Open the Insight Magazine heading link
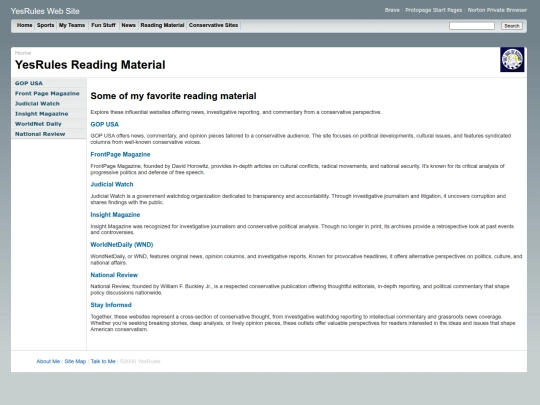 point(115,215)
